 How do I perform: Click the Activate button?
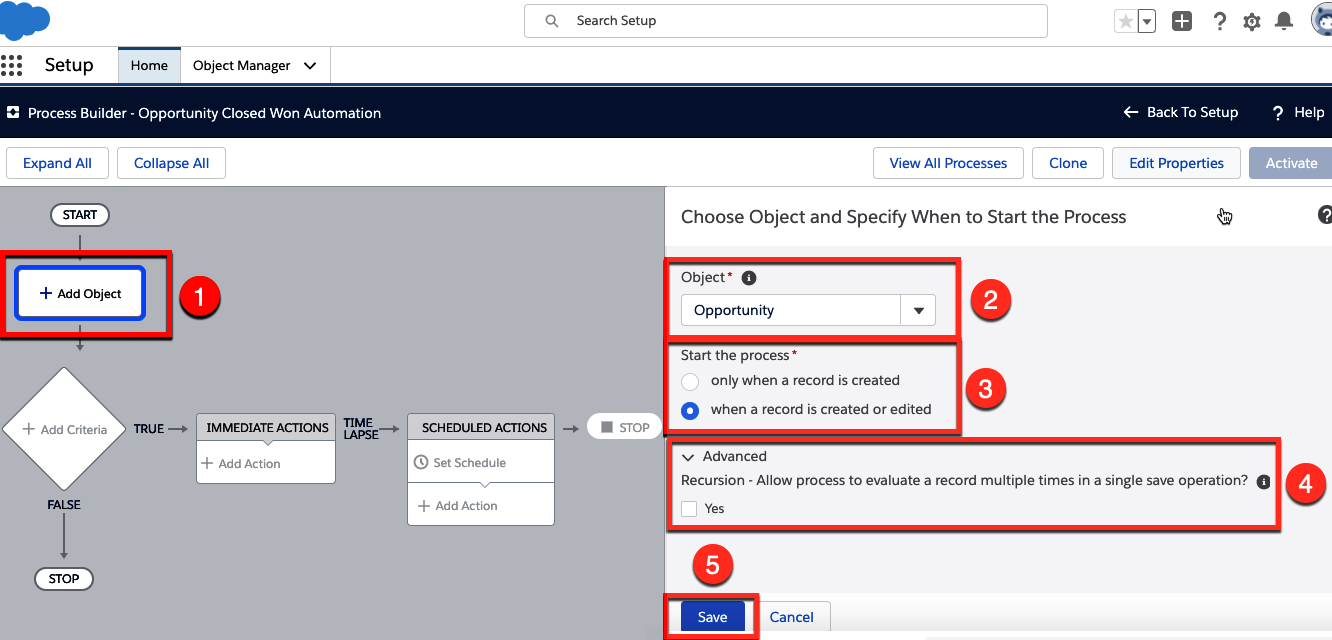tap(1291, 163)
